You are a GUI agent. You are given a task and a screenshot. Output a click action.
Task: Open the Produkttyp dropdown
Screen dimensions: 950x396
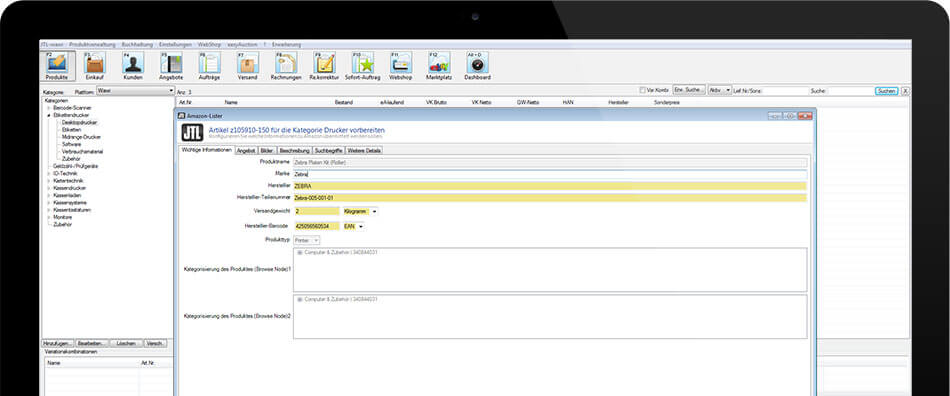[307, 240]
